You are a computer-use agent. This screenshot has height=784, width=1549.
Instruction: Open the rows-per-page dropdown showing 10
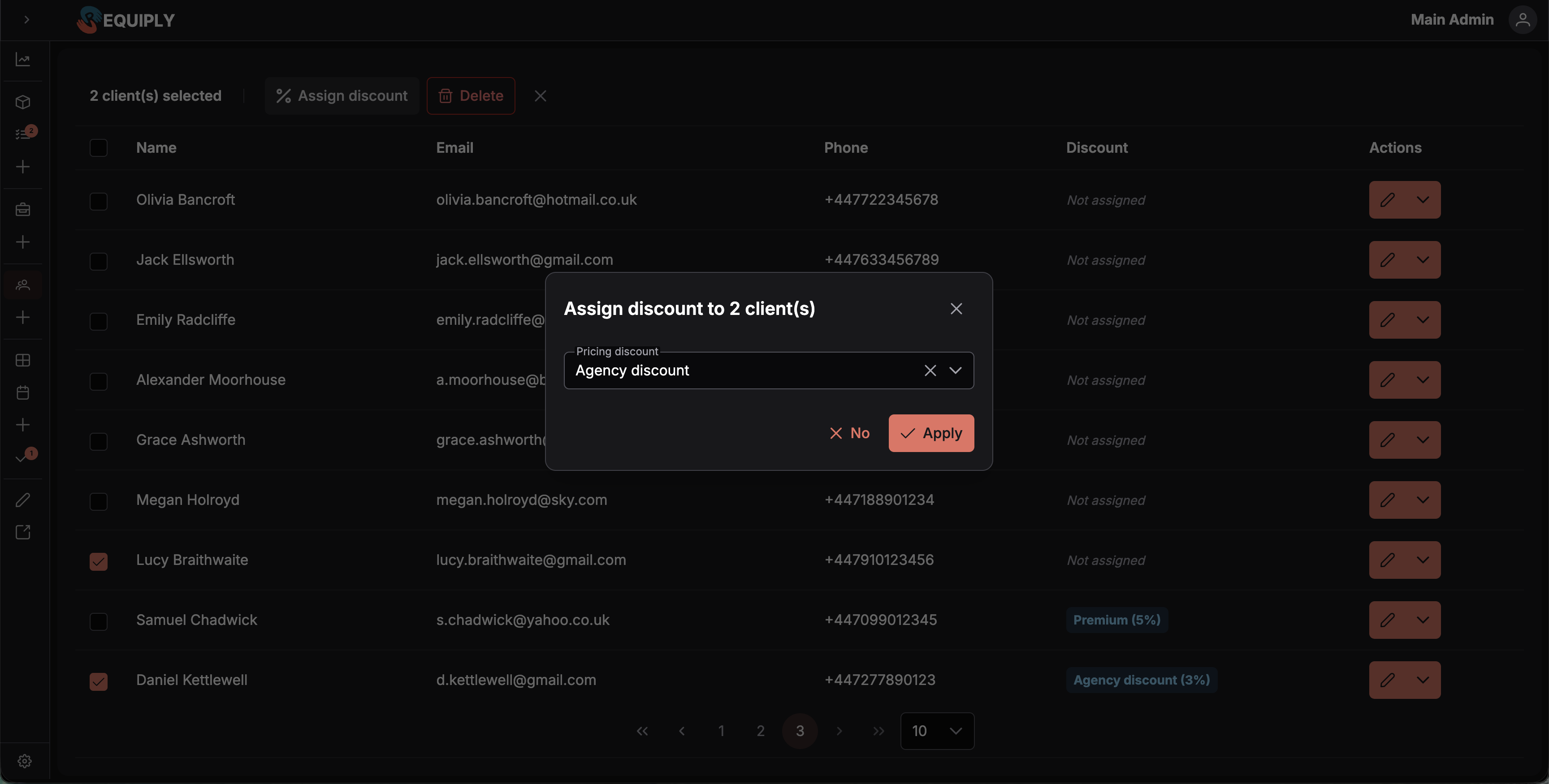[937, 731]
